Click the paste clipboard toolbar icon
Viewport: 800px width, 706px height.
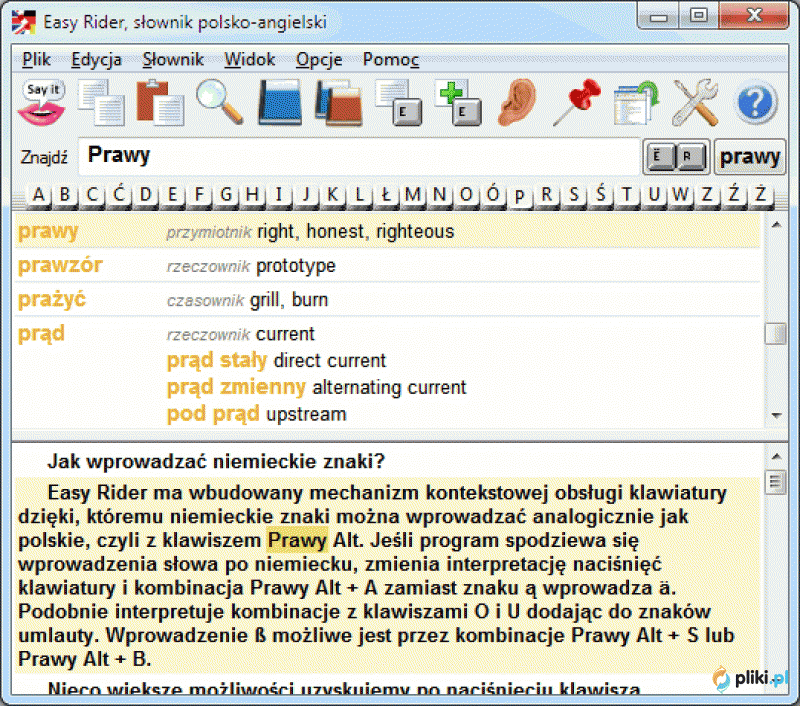click(160, 103)
